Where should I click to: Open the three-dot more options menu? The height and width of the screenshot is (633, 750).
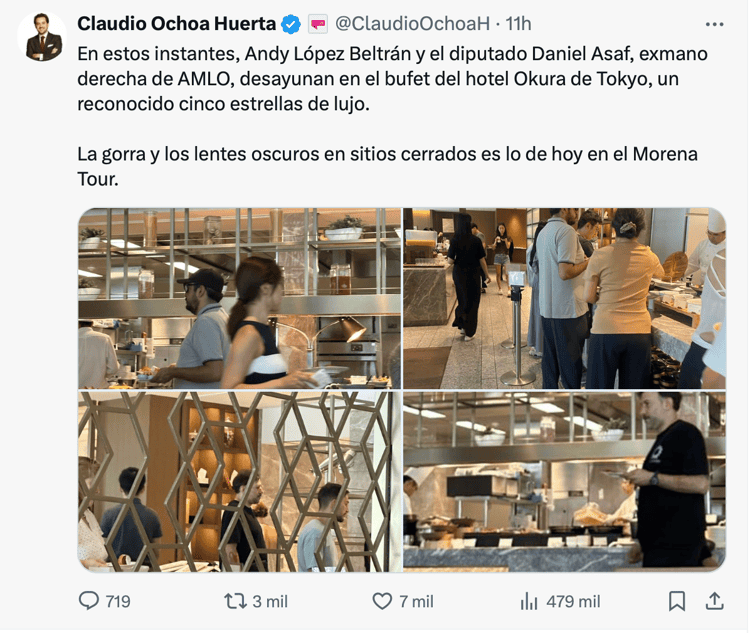click(x=714, y=24)
